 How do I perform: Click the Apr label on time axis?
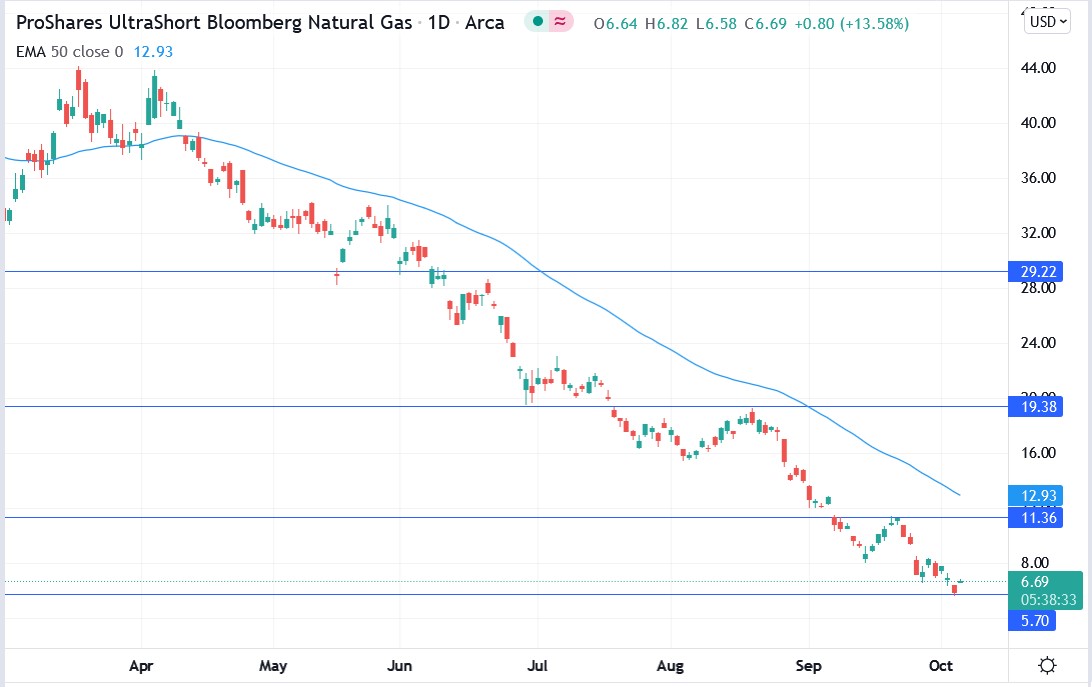141,665
